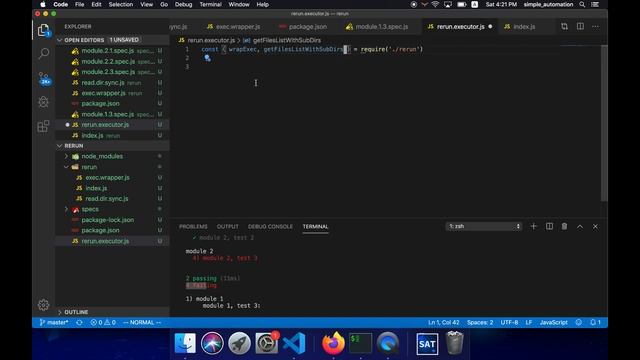Open Source Control view in activity bar
The height and width of the screenshot is (360, 640).
pos(44,78)
